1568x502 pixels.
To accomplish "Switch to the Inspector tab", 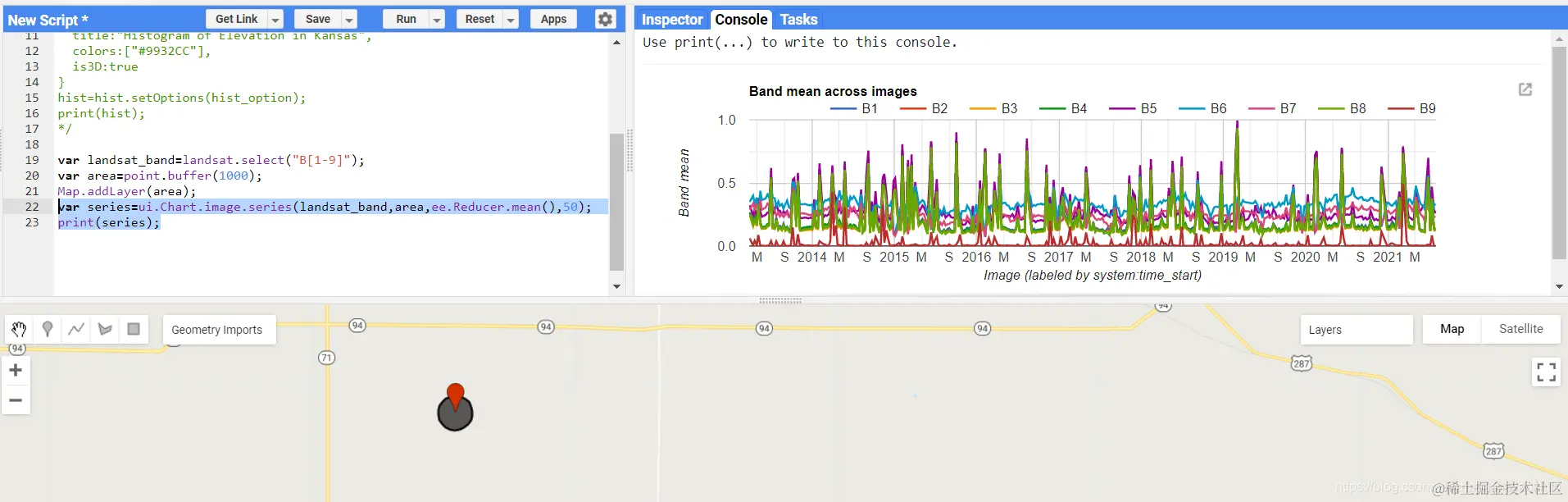I will coord(672,19).
